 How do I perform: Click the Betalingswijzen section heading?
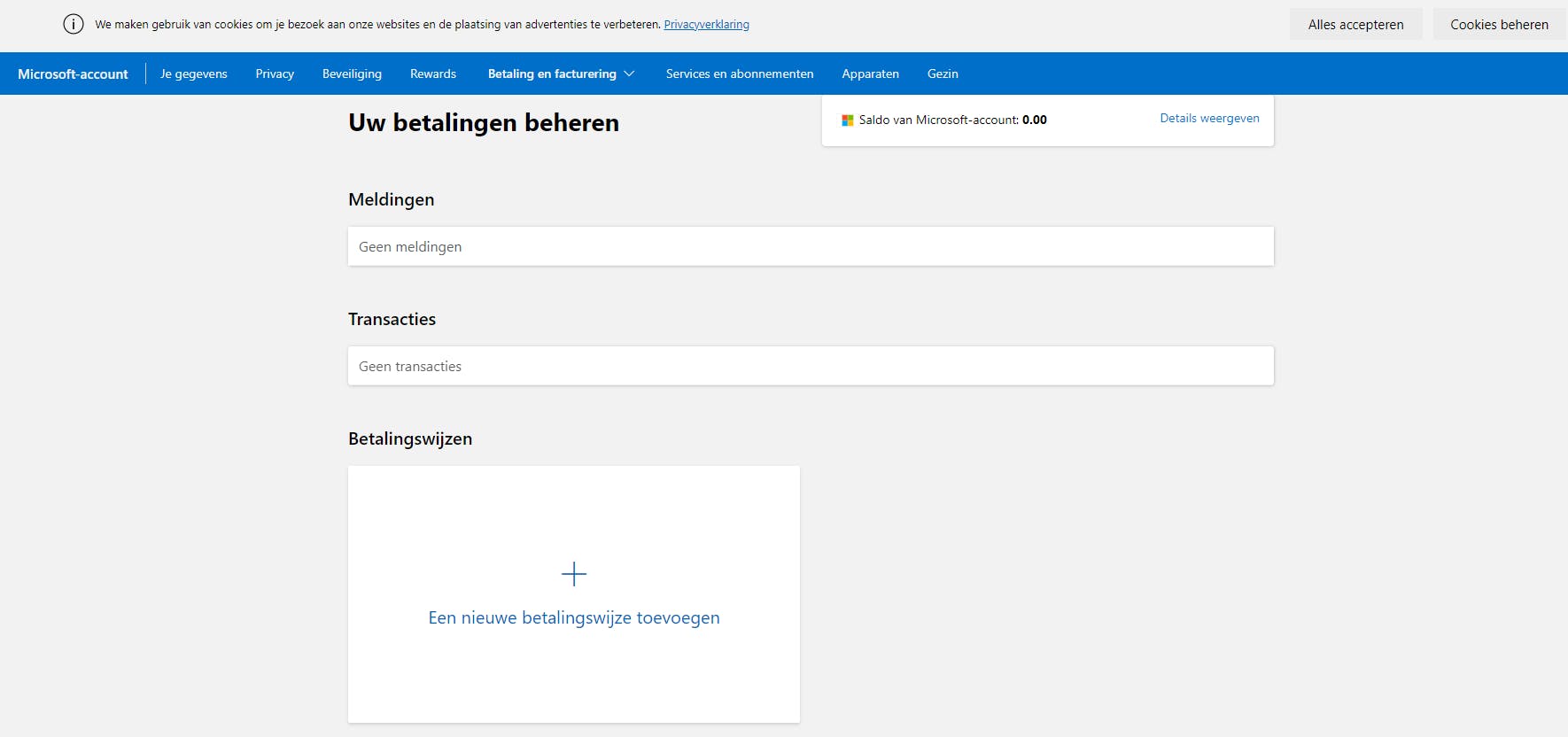tap(410, 438)
